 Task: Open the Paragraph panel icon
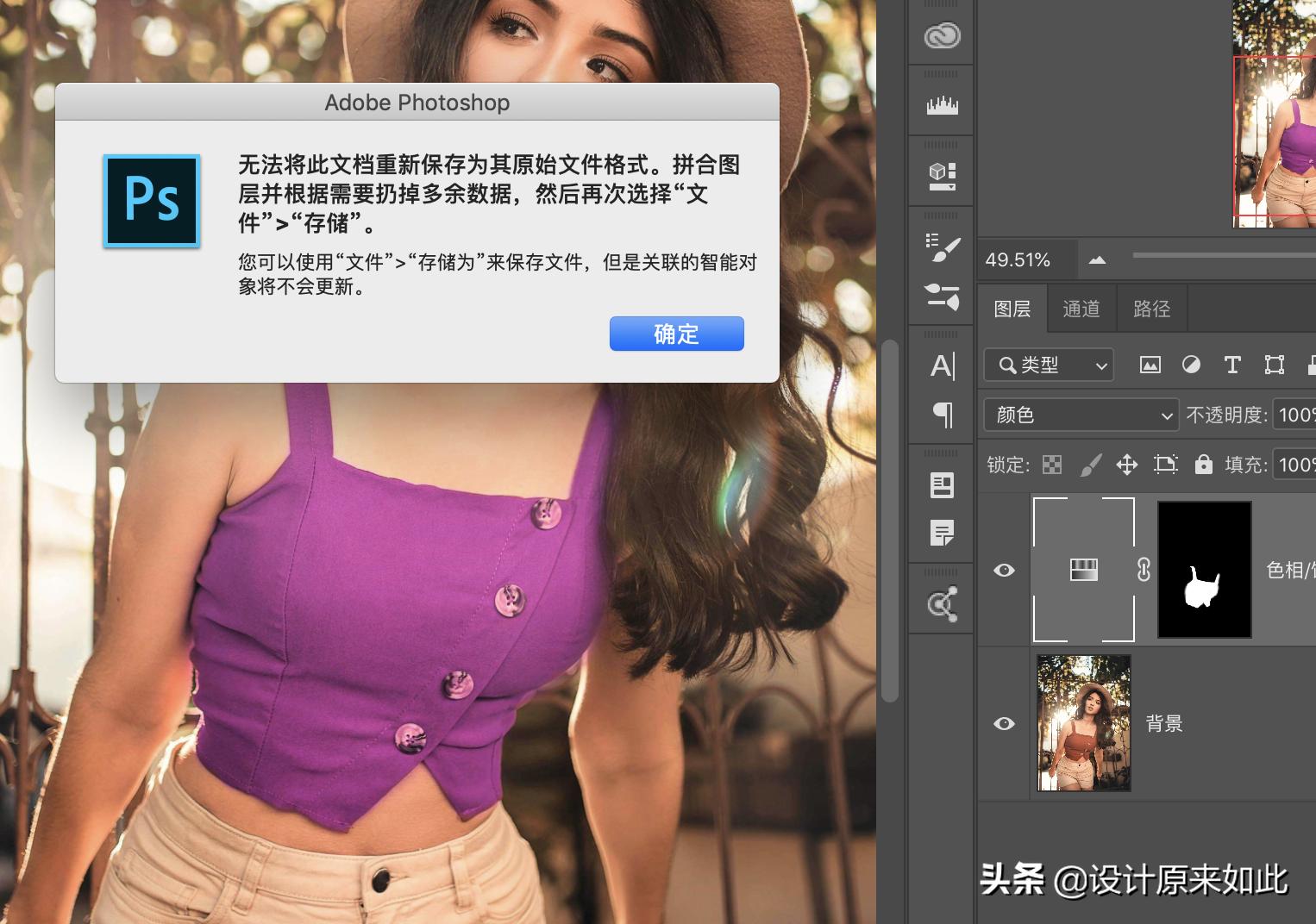941,415
